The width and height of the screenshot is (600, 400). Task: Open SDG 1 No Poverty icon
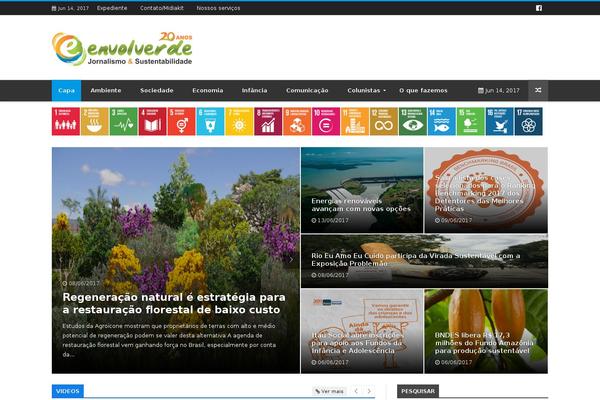pyautogui.click(x=66, y=121)
